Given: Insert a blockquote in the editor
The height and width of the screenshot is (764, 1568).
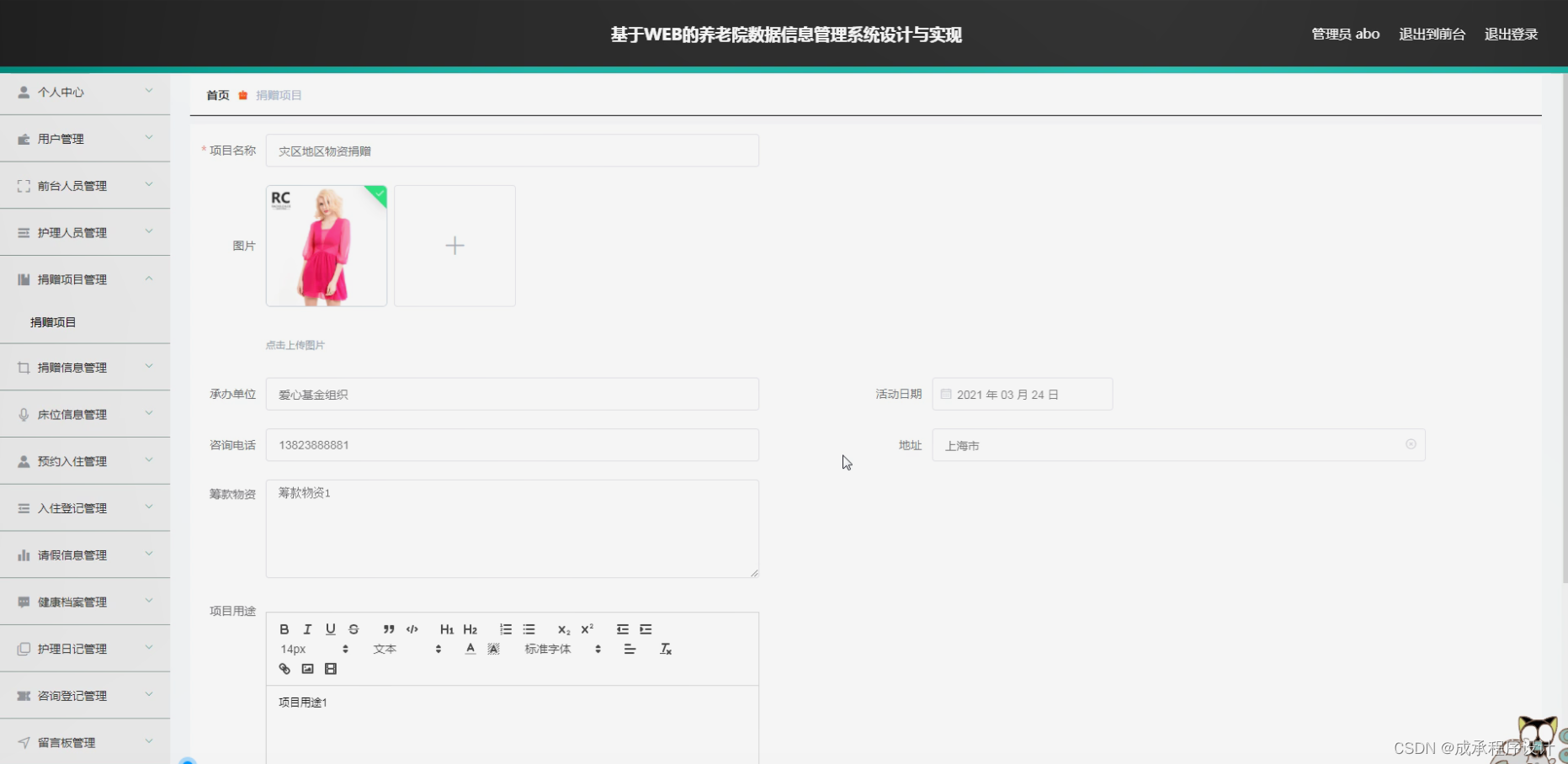Looking at the screenshot, I should 388,629.
